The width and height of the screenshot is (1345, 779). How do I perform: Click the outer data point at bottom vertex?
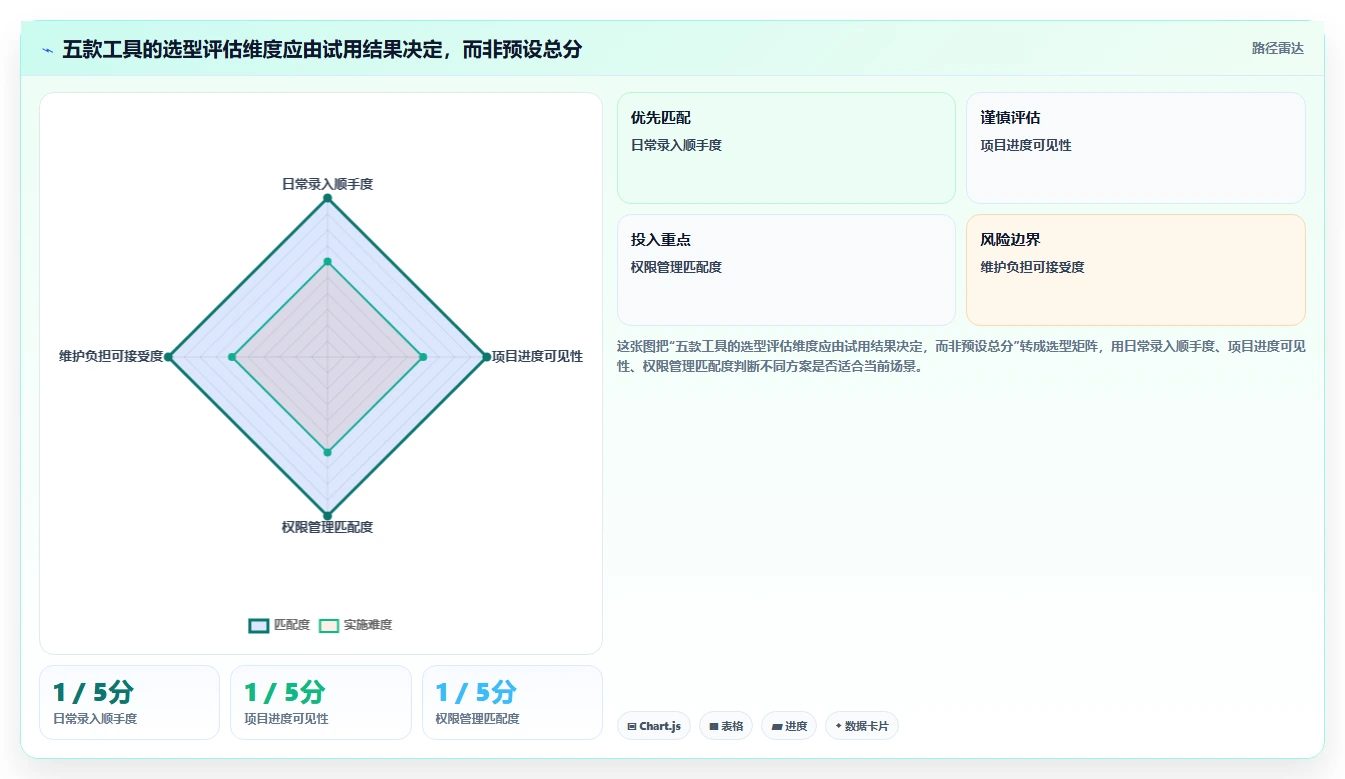pos(327,516)
